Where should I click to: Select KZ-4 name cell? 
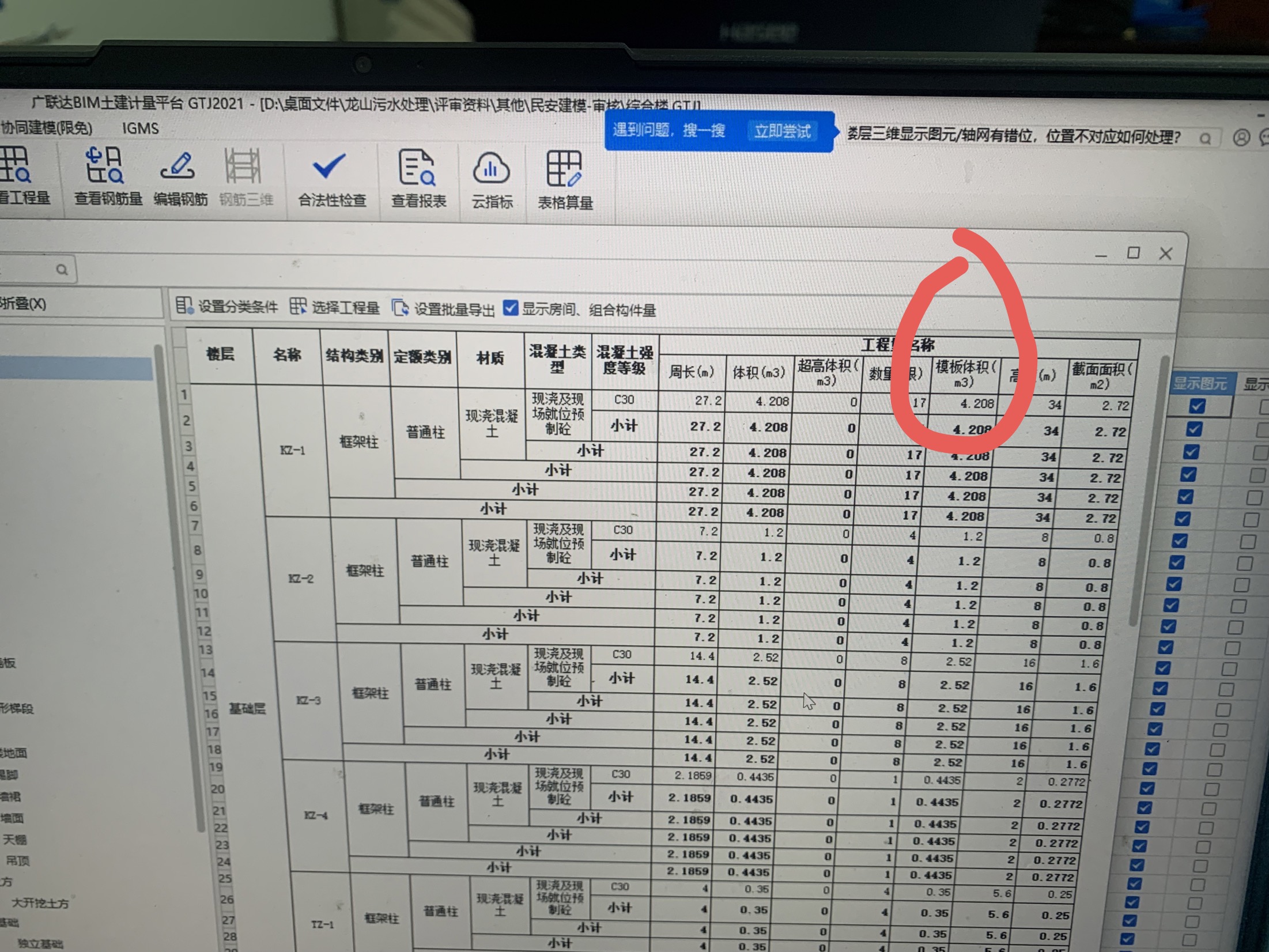pyautogui.click(x=315, y=815)
